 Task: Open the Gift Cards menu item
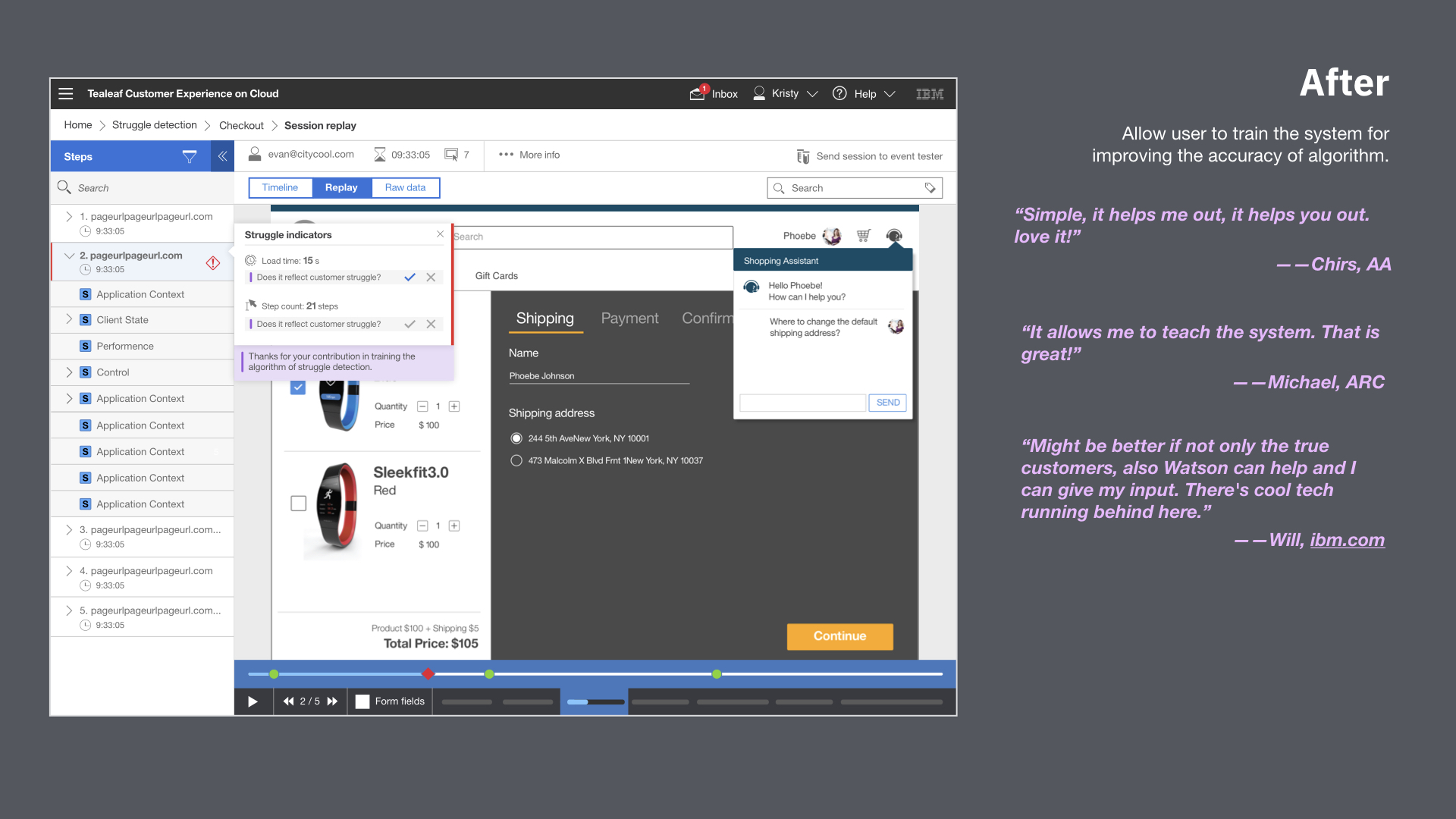496,276
